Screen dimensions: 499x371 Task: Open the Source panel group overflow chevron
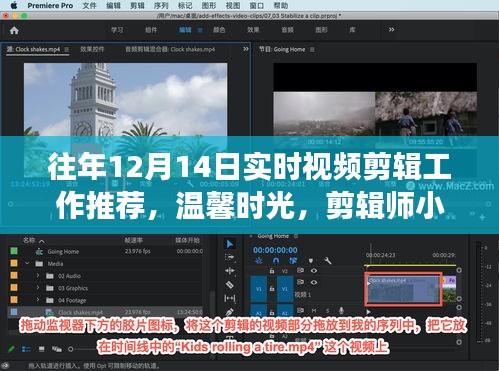[x=246, y=49]
